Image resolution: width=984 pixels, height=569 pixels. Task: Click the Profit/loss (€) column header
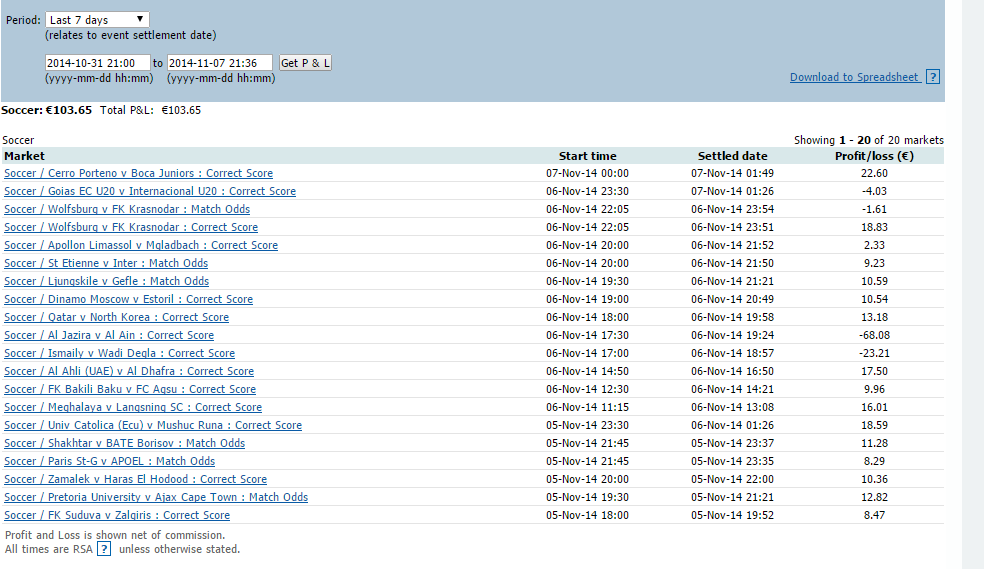874,156
